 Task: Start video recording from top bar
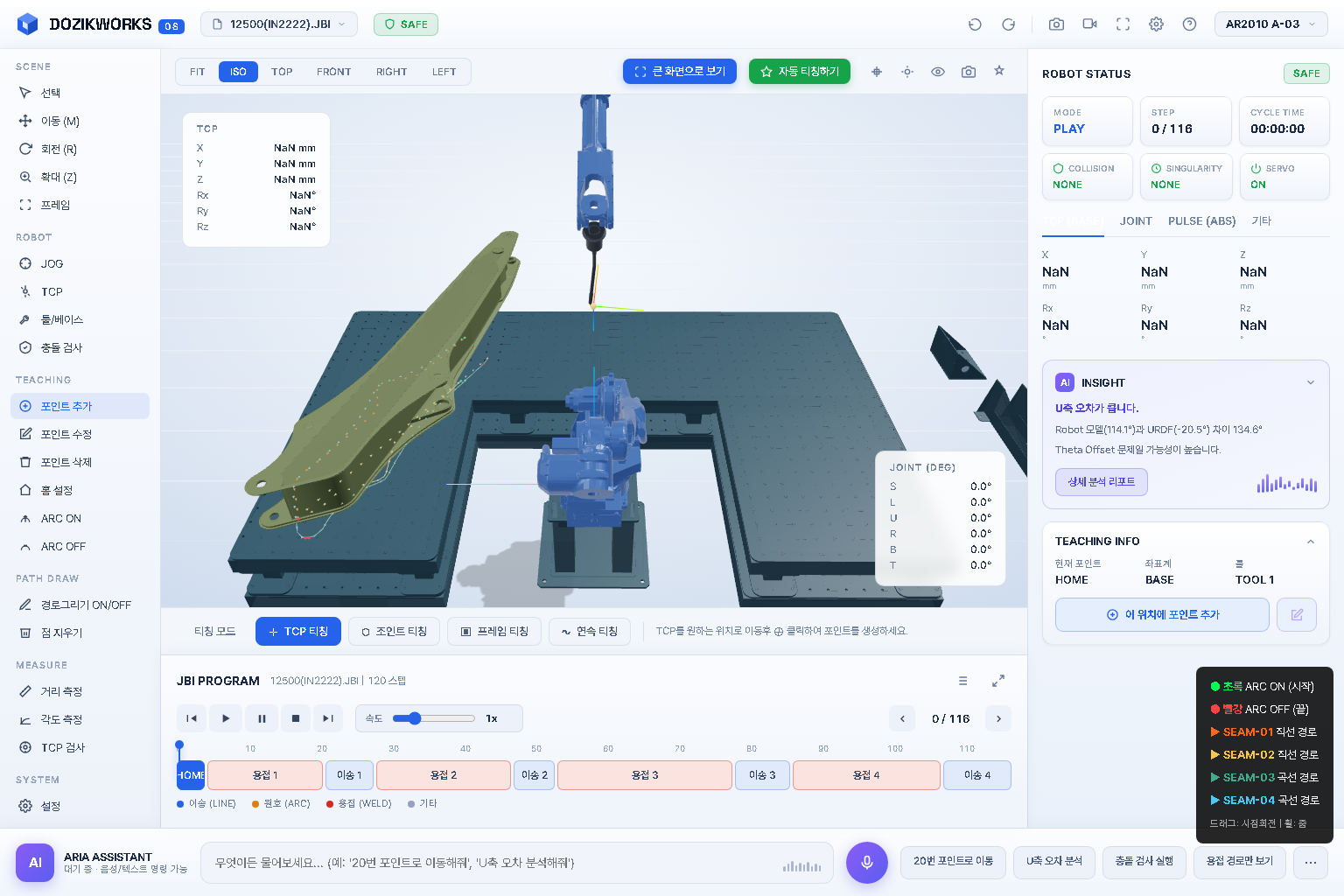pyautogui.click(x=1089, y=24)
